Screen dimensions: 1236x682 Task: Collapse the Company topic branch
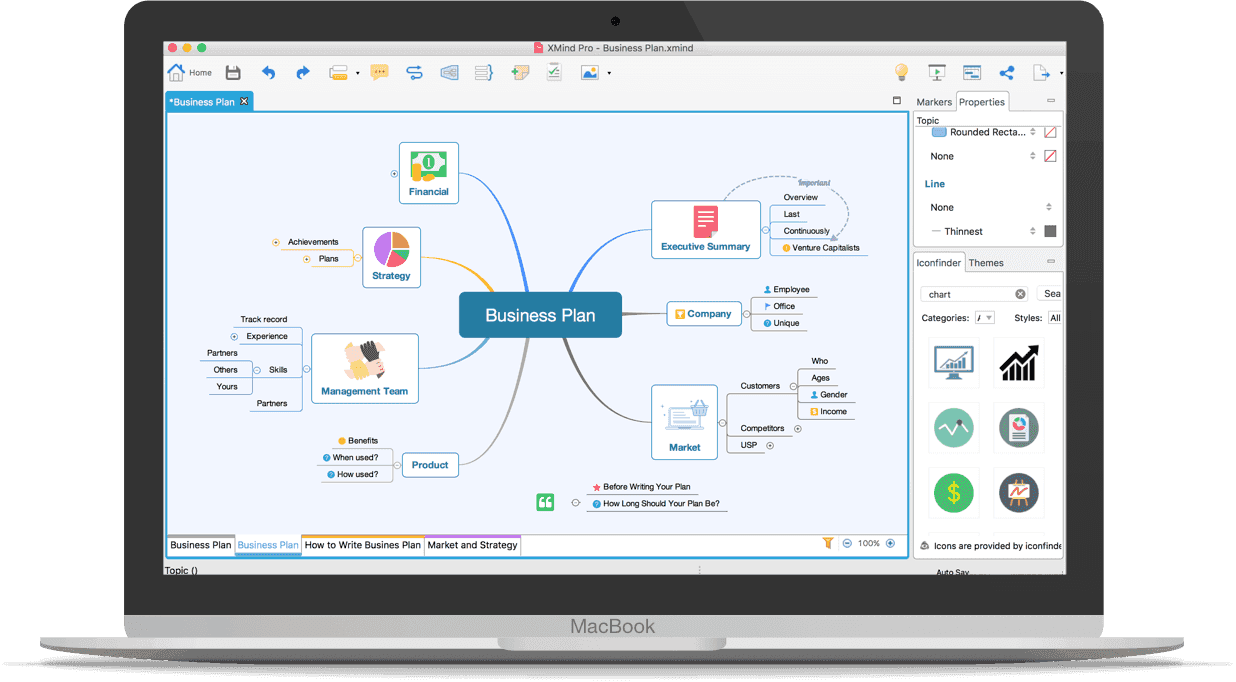(x=746, y=314)
